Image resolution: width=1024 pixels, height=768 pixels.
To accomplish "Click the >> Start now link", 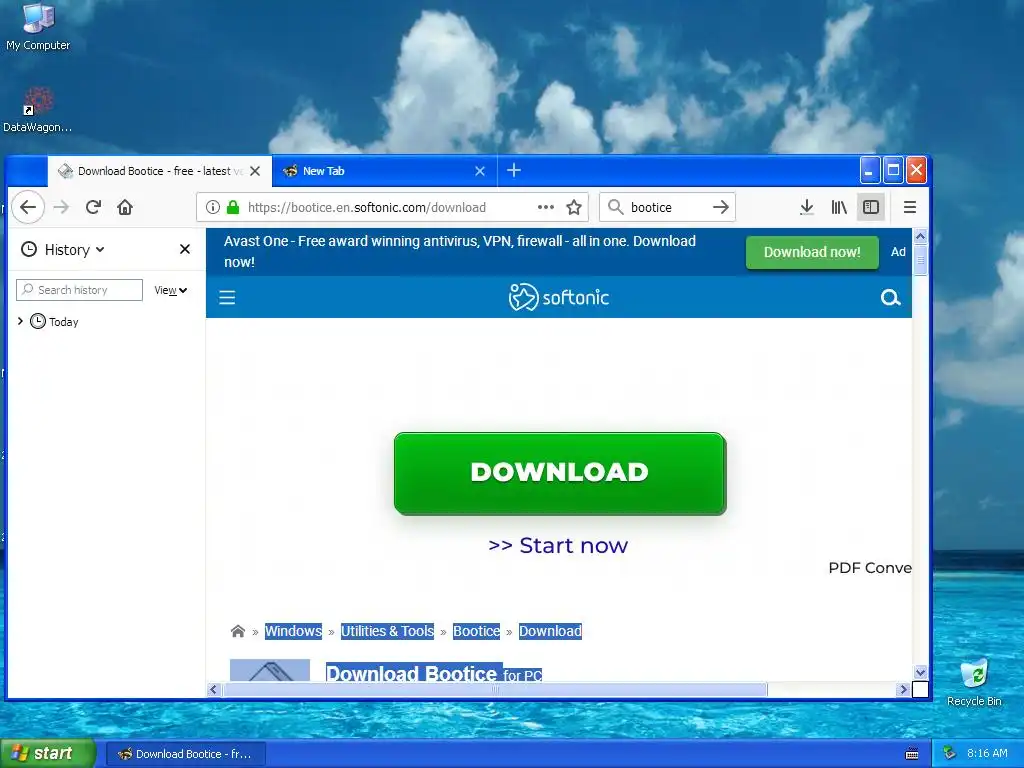I will click(x=558, y=545).
